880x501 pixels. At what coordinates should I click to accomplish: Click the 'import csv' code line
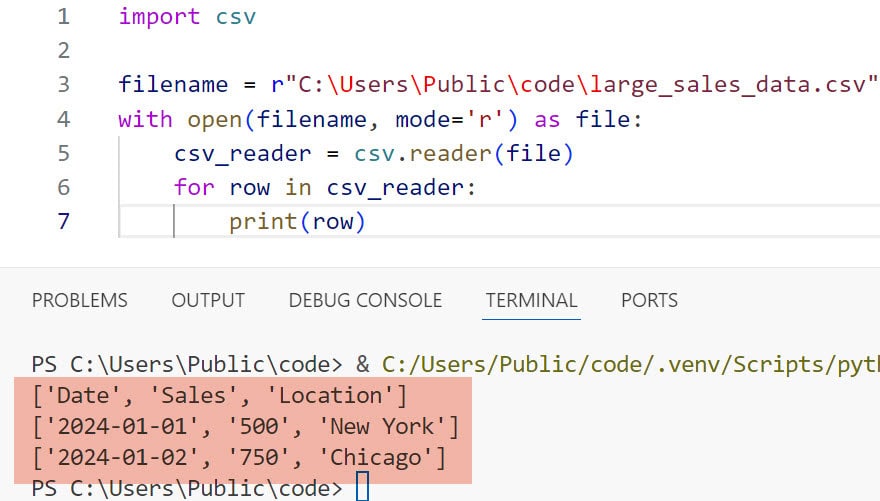coord(187,17)
